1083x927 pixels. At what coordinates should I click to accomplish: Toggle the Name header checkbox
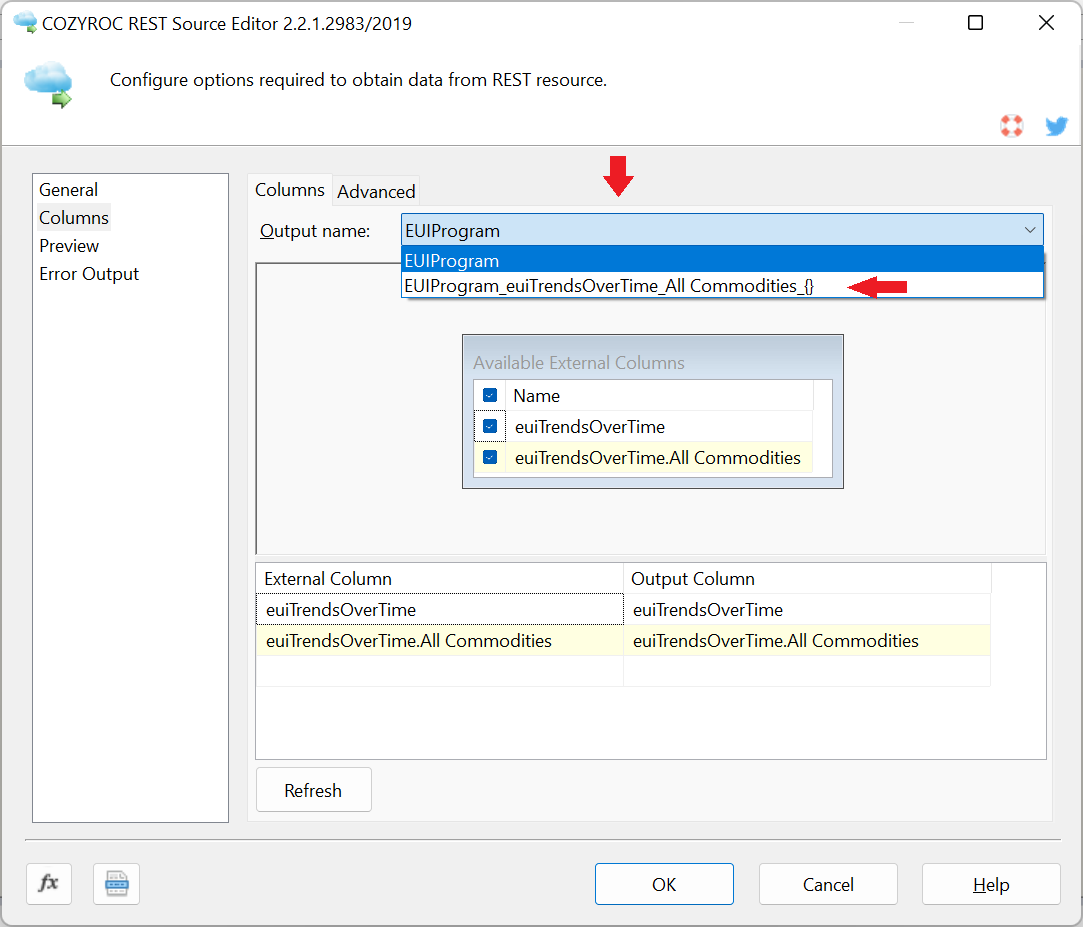point(490,395)
